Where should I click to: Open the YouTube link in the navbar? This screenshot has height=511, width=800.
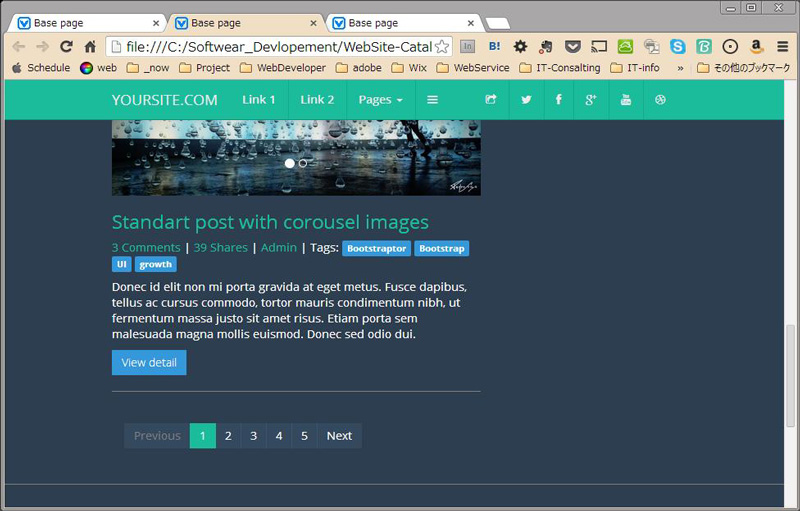(x=626, y=100)
